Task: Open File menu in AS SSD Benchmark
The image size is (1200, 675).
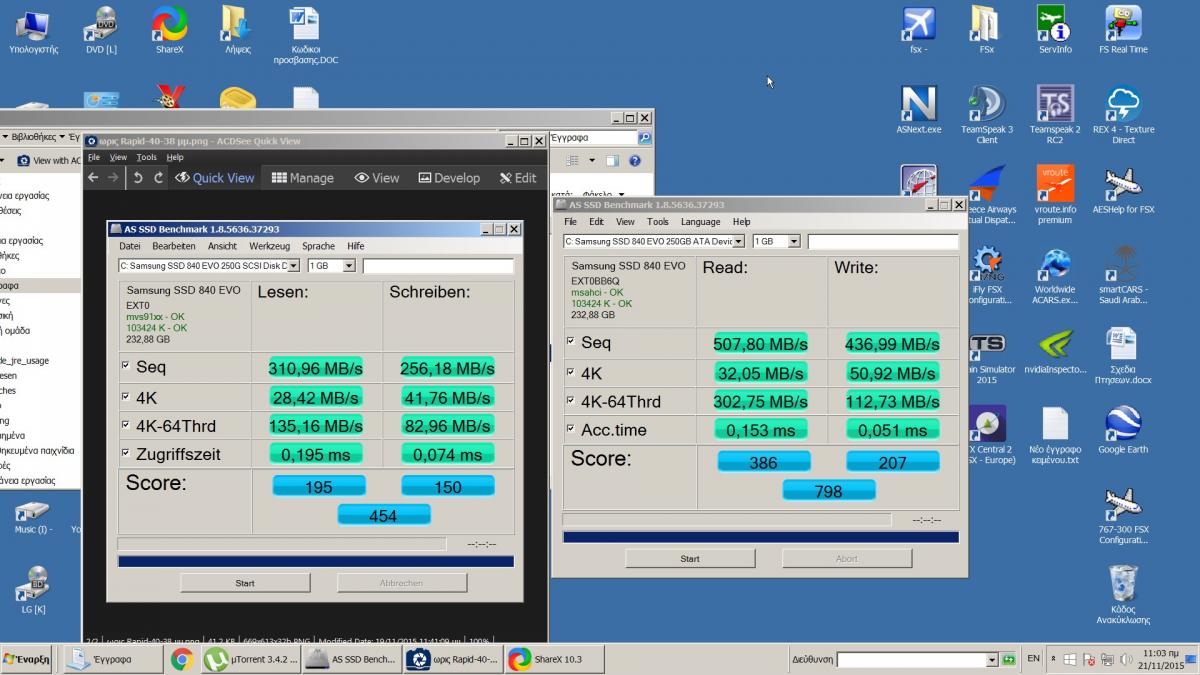Action: [570, 222]
